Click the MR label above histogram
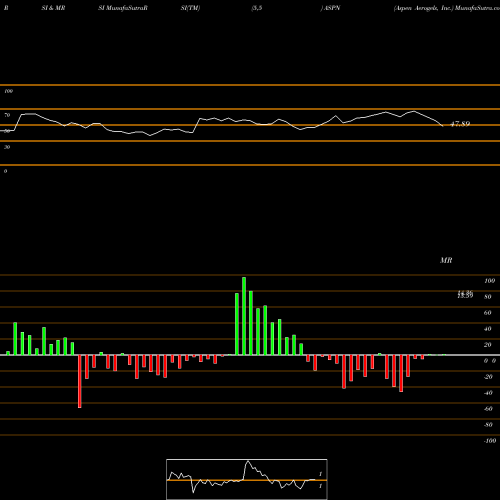This screenshot has width=500, height=500. point(446,260)
